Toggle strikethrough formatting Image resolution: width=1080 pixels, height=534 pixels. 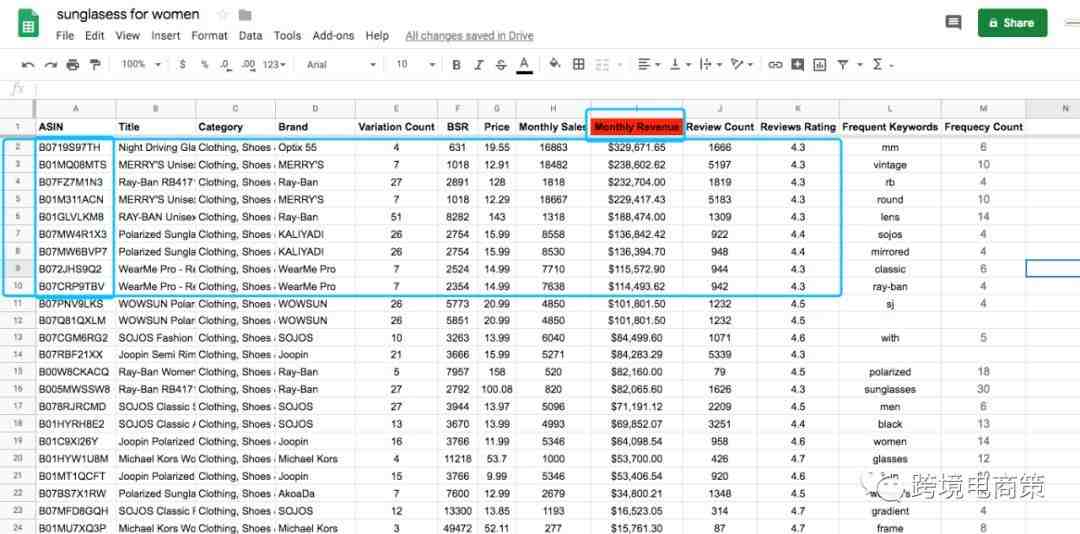click(501, 65)
